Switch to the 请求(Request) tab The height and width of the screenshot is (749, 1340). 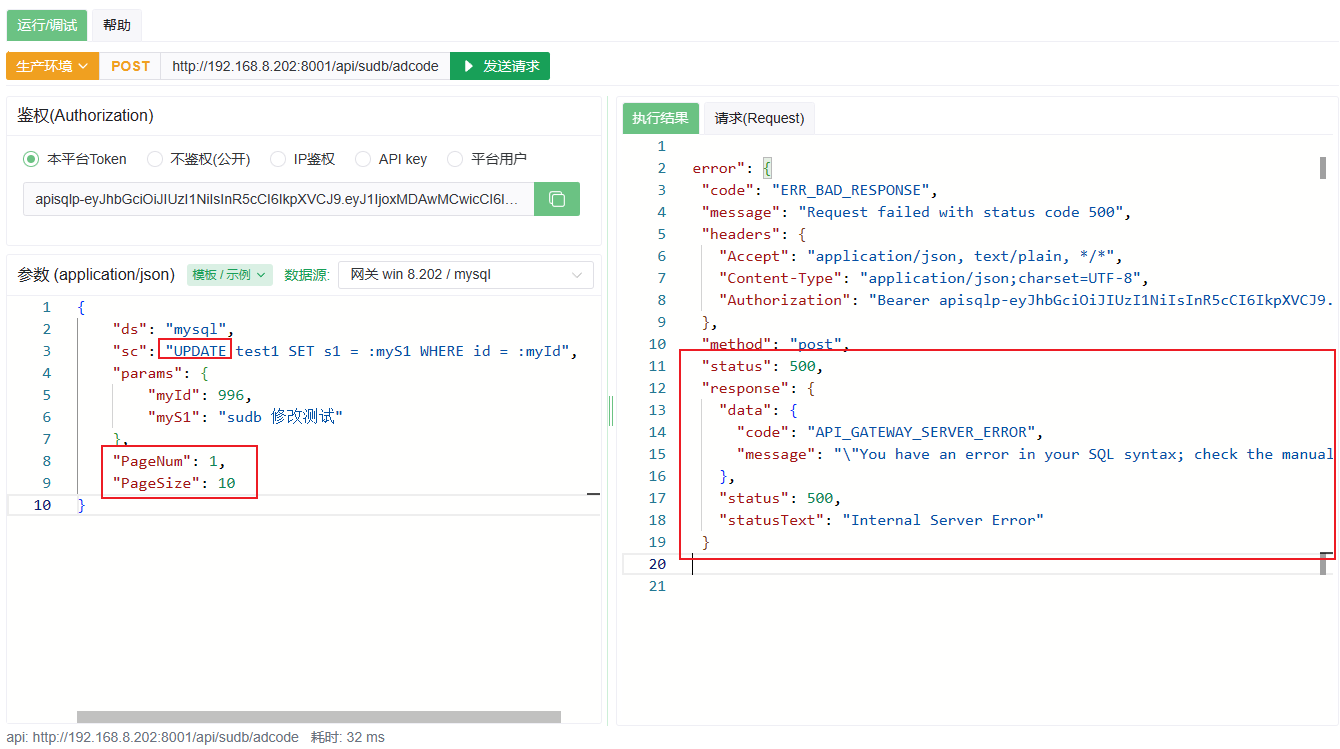(x=759, y=118)
